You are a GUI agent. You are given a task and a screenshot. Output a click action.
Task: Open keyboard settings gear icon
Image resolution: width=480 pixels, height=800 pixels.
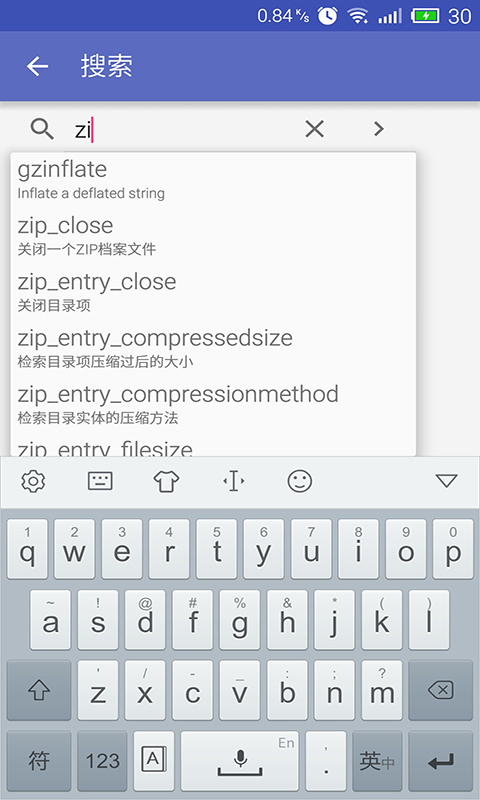point(33,481)
